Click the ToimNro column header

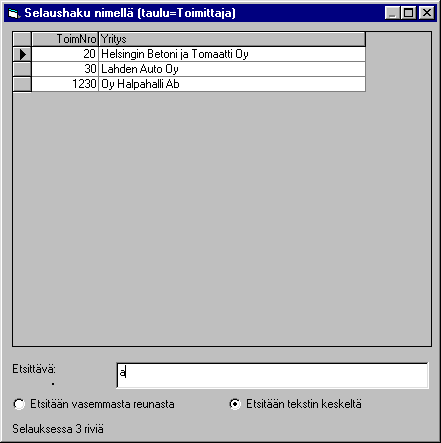pyautogui.click(x=65, y=39)
